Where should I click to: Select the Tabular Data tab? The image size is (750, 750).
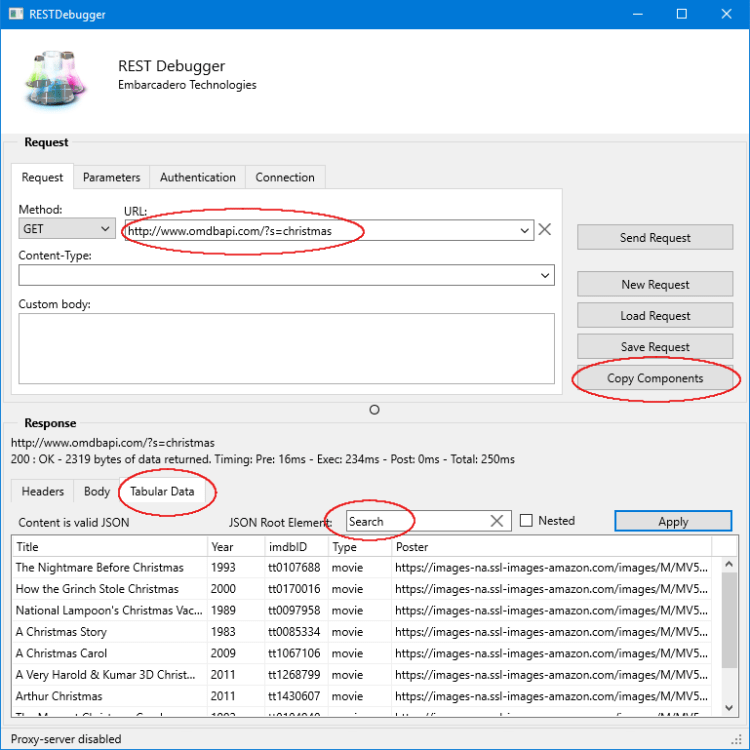pos(162,491)
